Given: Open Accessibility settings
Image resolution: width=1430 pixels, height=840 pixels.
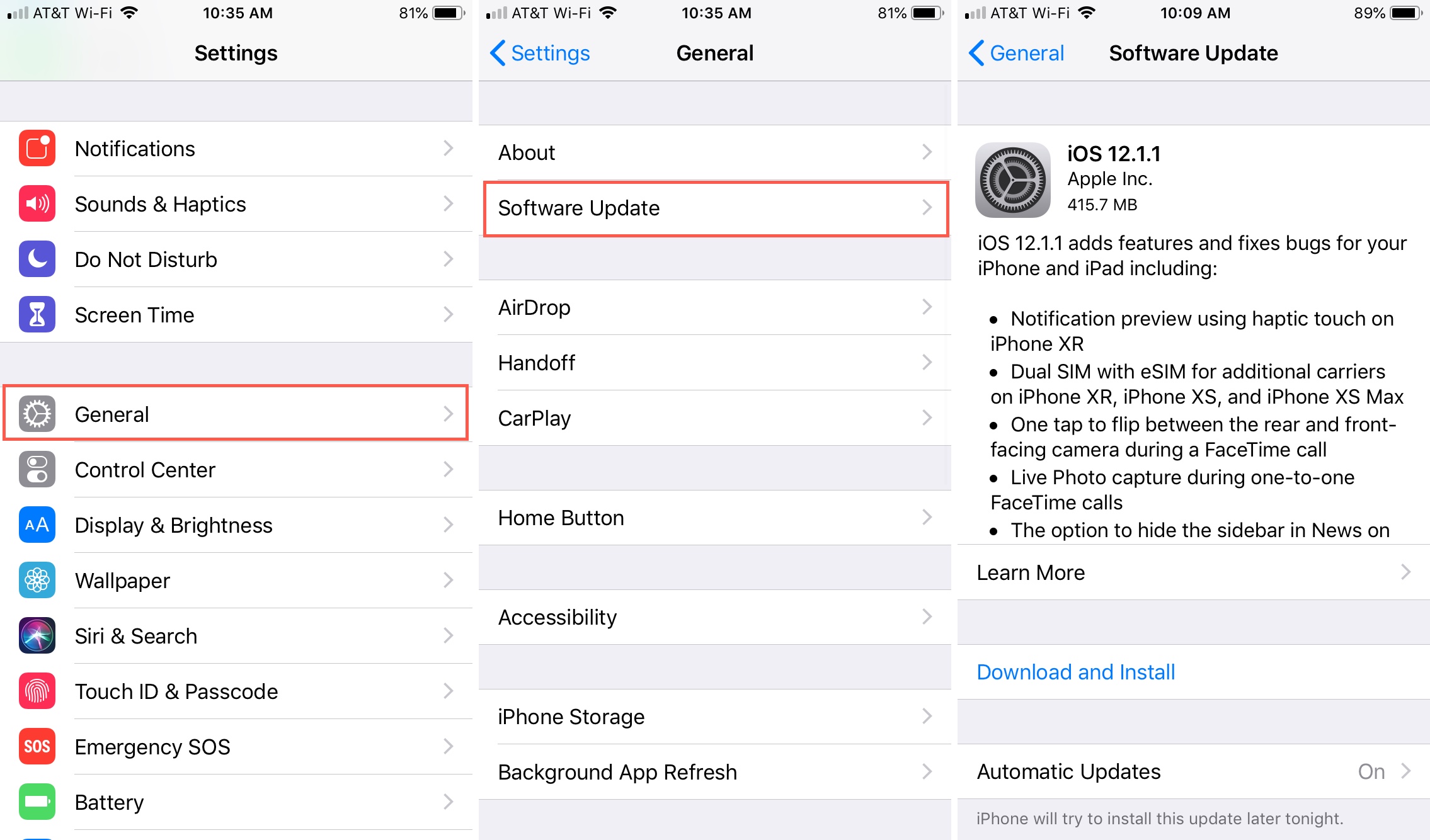Looking at the screenshot, I should (713, 617).
